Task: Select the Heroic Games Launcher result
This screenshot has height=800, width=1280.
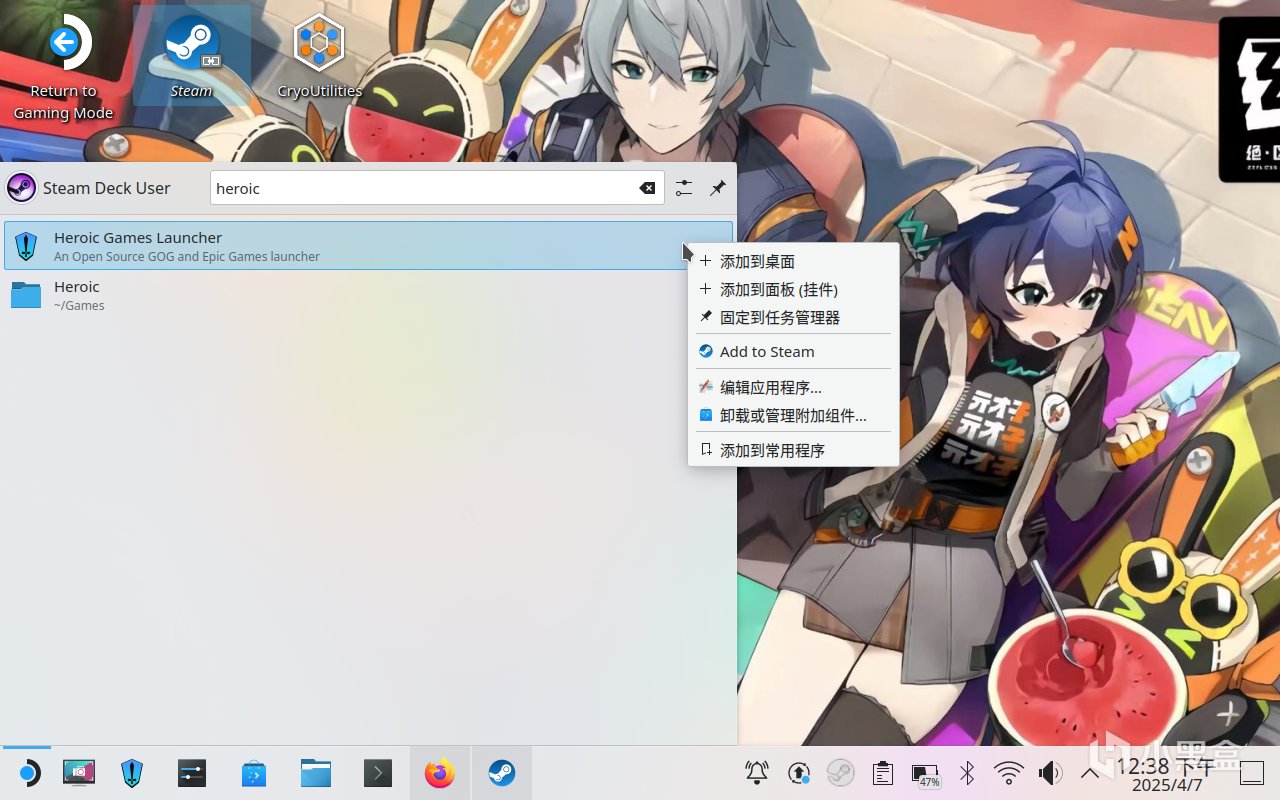Action: coord(368,246)
